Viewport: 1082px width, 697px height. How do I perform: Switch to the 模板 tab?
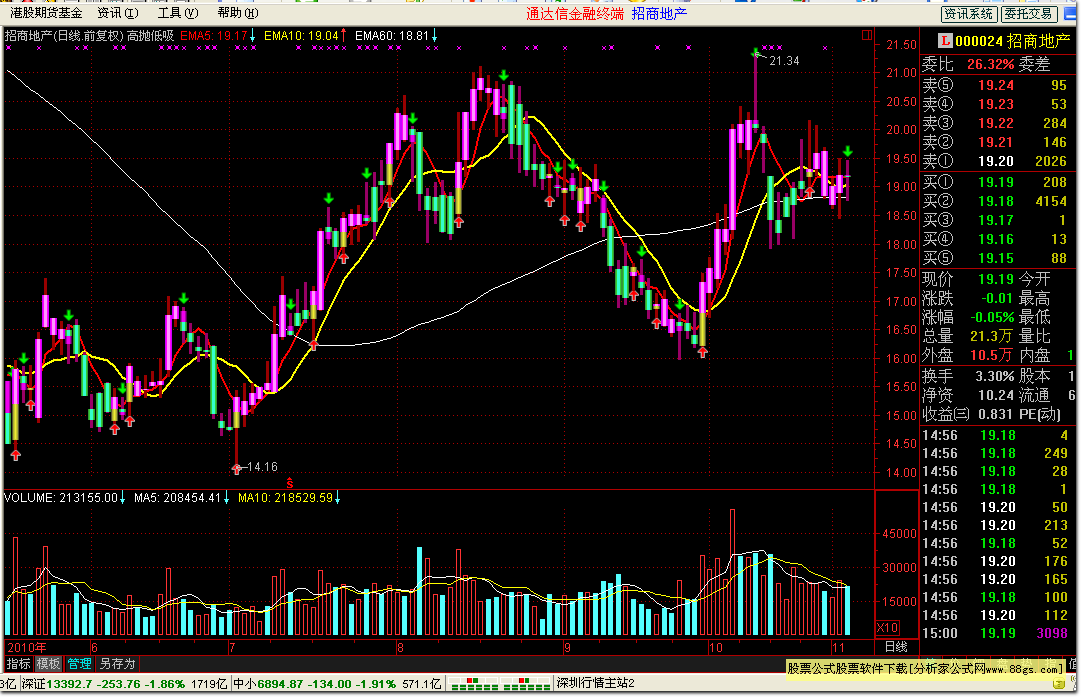(x=48, y=663)
